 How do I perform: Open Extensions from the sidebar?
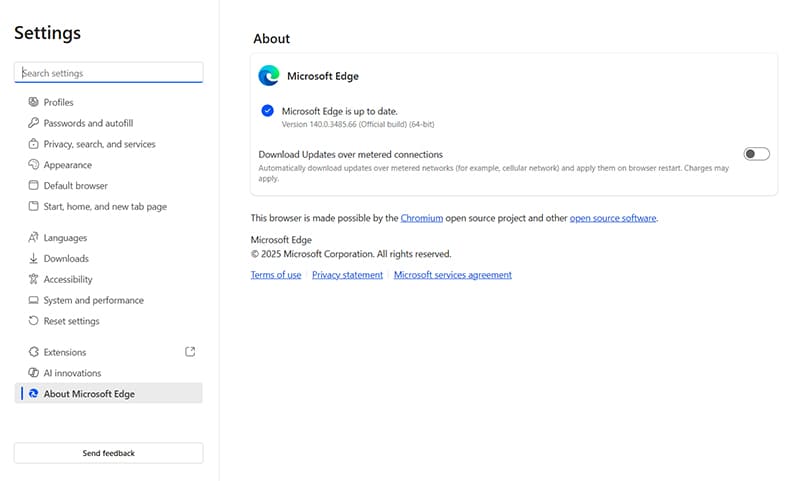(109, 352)
